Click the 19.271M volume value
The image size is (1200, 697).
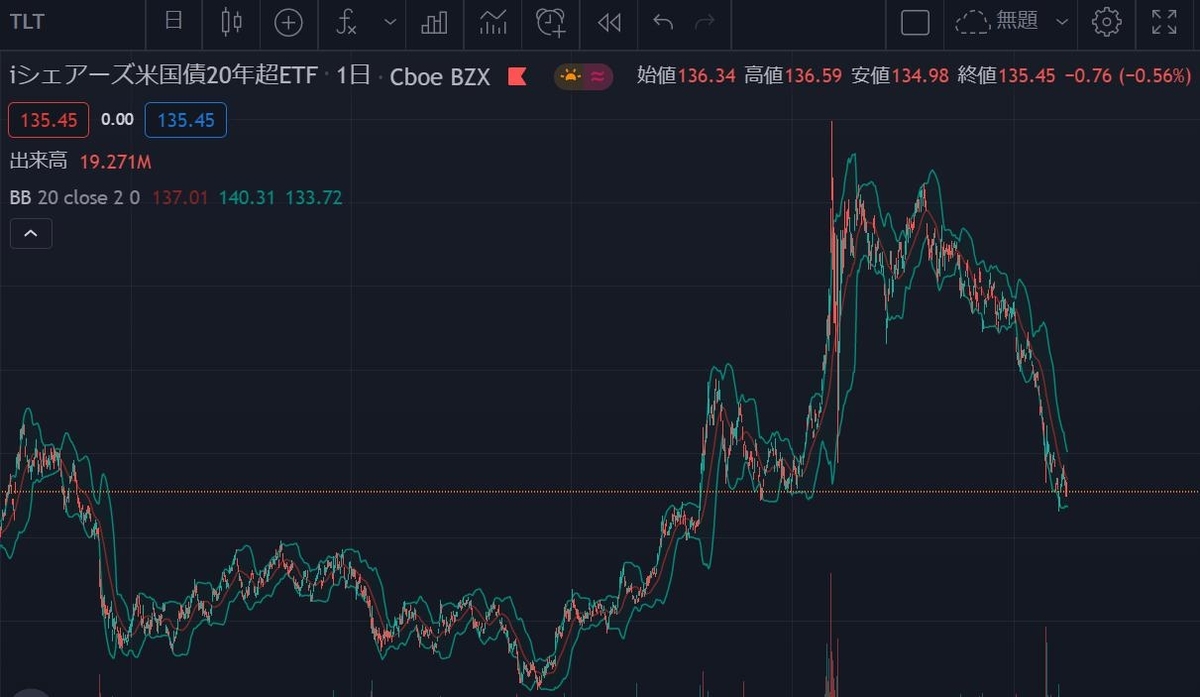(116, 162)
